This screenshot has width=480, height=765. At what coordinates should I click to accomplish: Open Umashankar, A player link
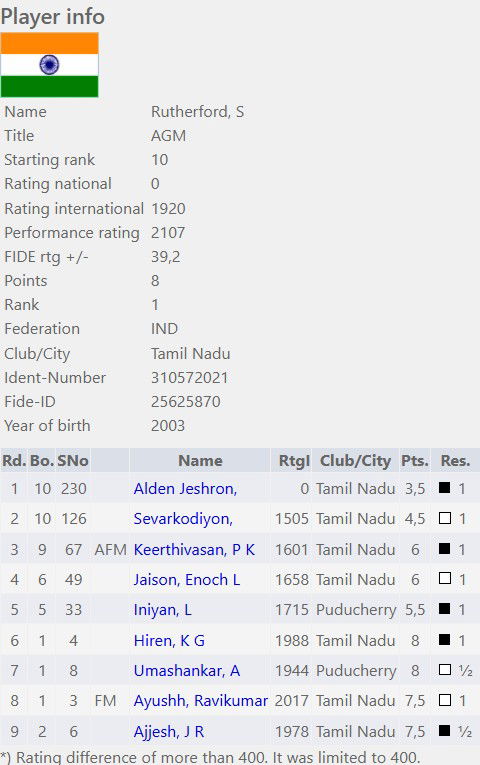(187, 671)
